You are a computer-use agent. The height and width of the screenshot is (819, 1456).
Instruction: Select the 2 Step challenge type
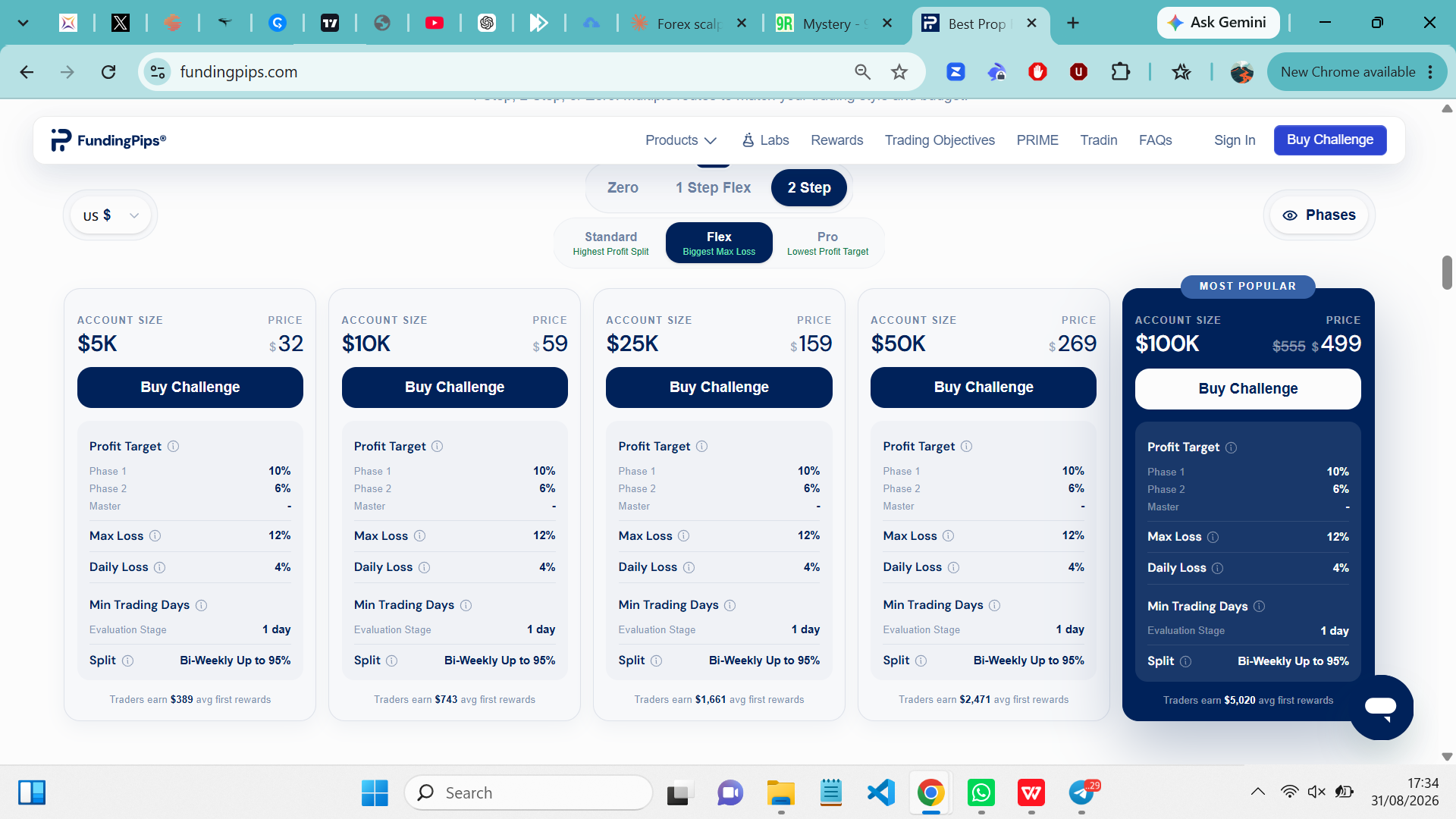coord(809,187)
